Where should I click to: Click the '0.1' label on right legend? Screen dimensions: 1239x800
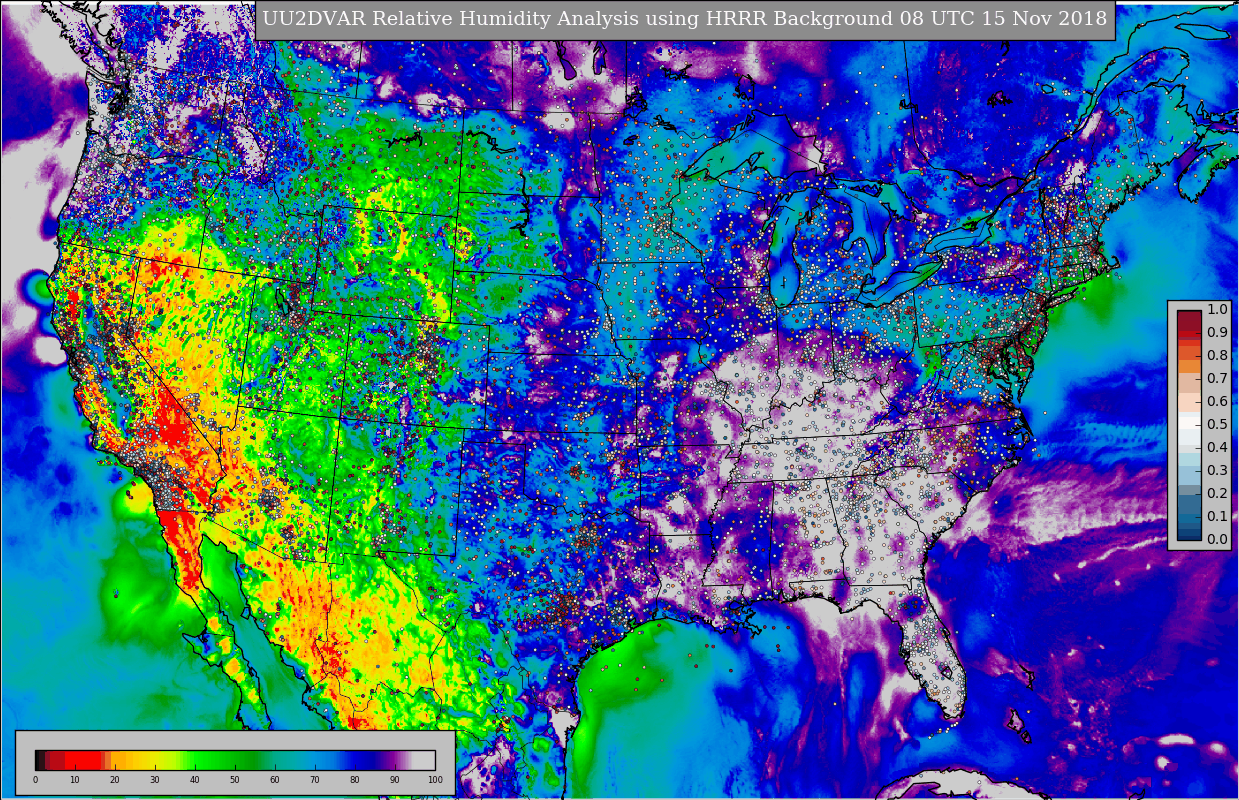1217,516
